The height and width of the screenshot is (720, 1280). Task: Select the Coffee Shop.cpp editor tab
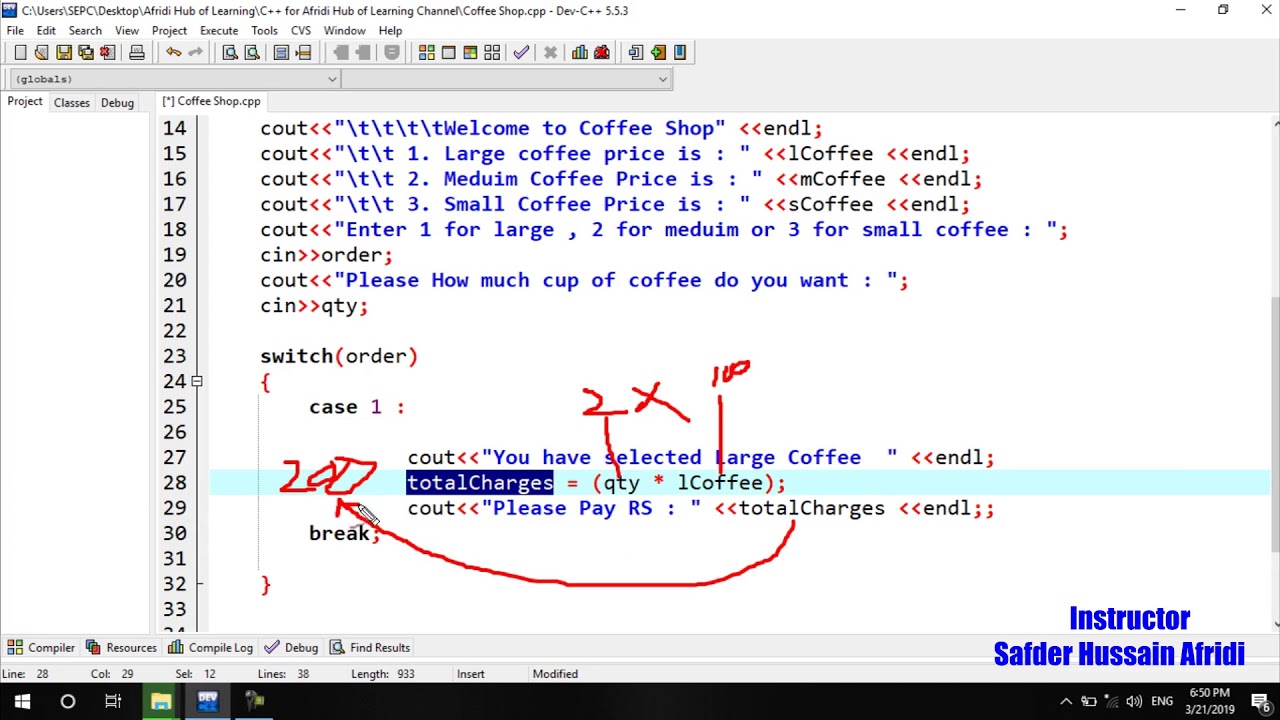click(x=211, y=101)
